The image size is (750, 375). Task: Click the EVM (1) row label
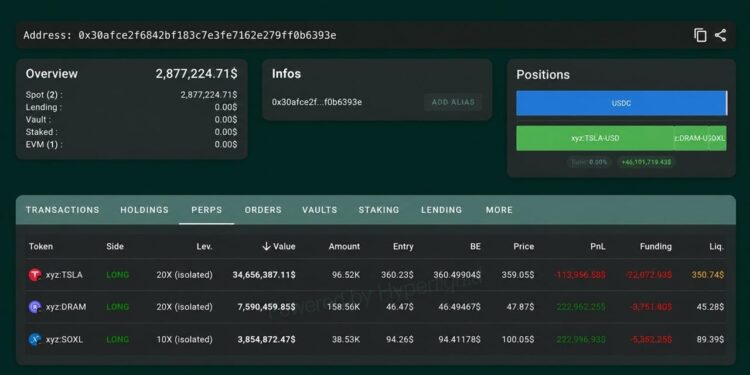44,144
